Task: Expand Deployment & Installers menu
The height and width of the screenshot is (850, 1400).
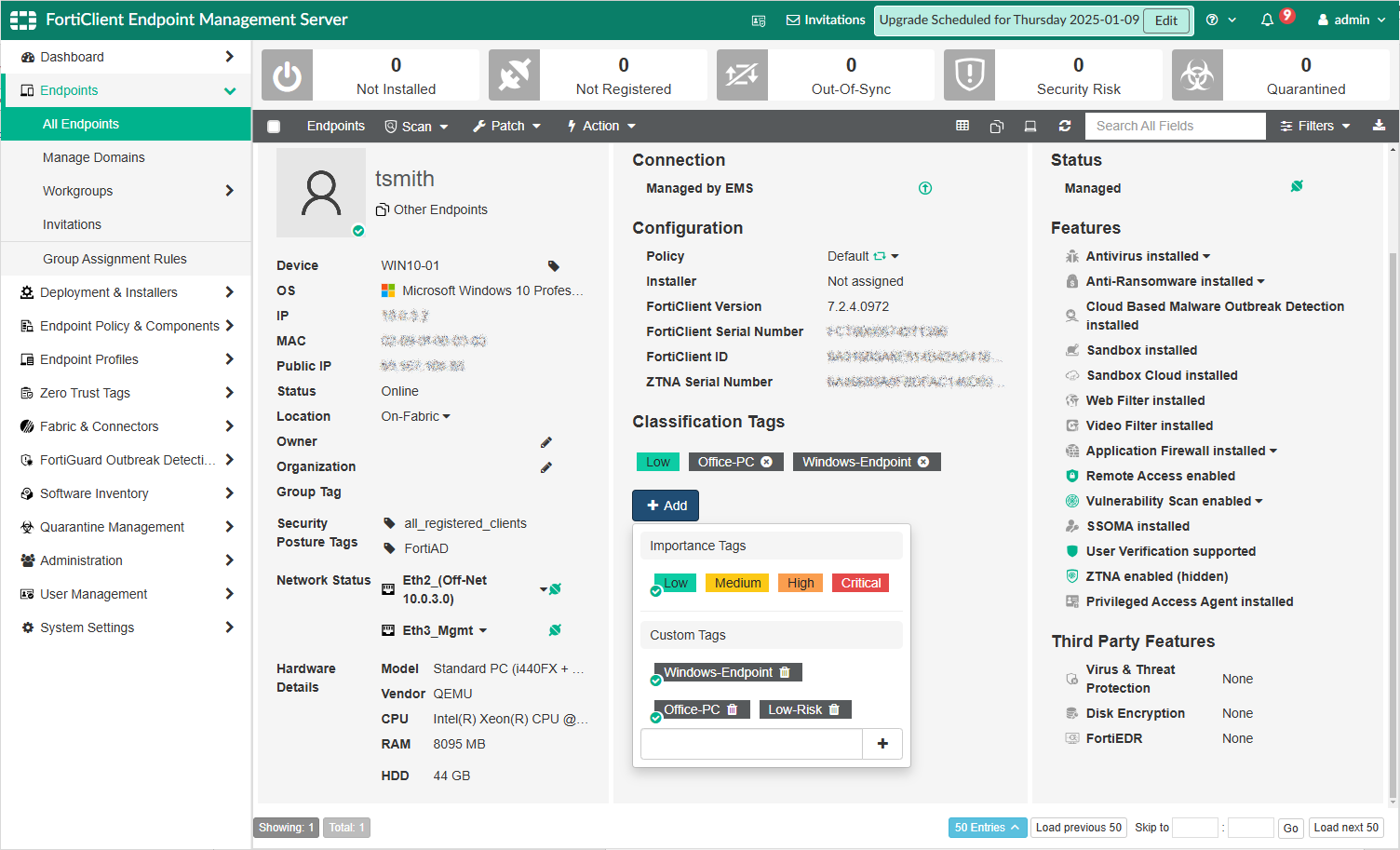Action: tap(127, 292)
